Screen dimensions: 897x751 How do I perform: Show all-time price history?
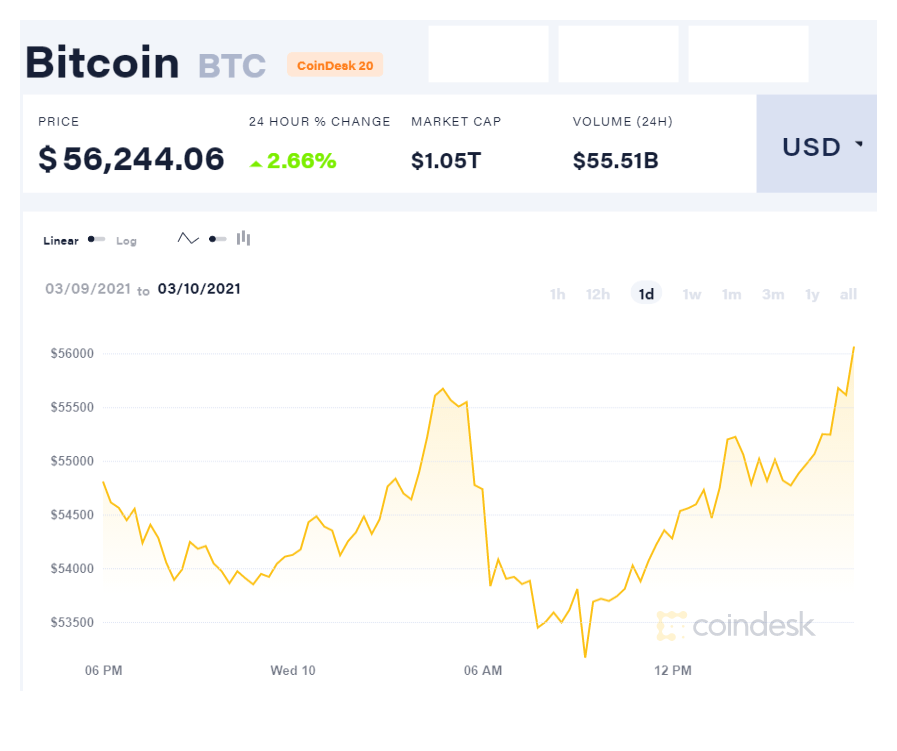pyautogui.click(x=848, y=294)
